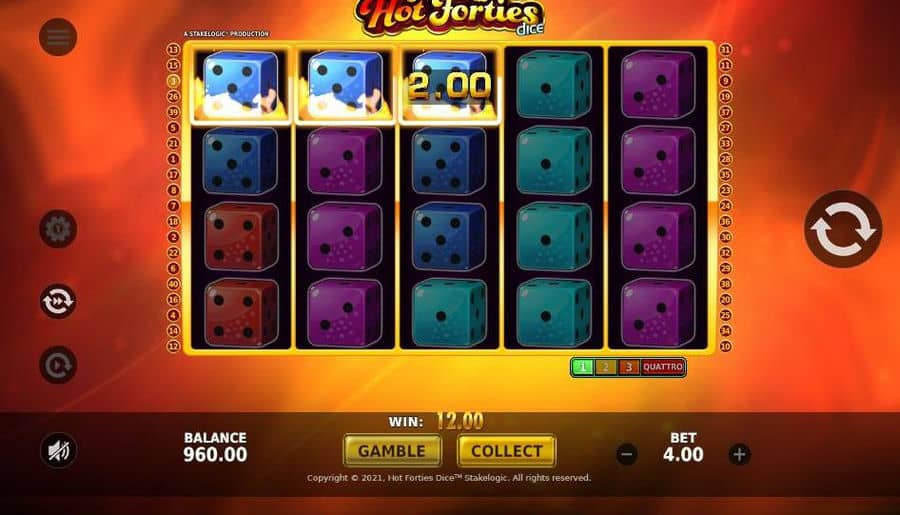Click the red dice in first reel bottom
The height and width of the screenshot is (515, 900).
point(241,313)
